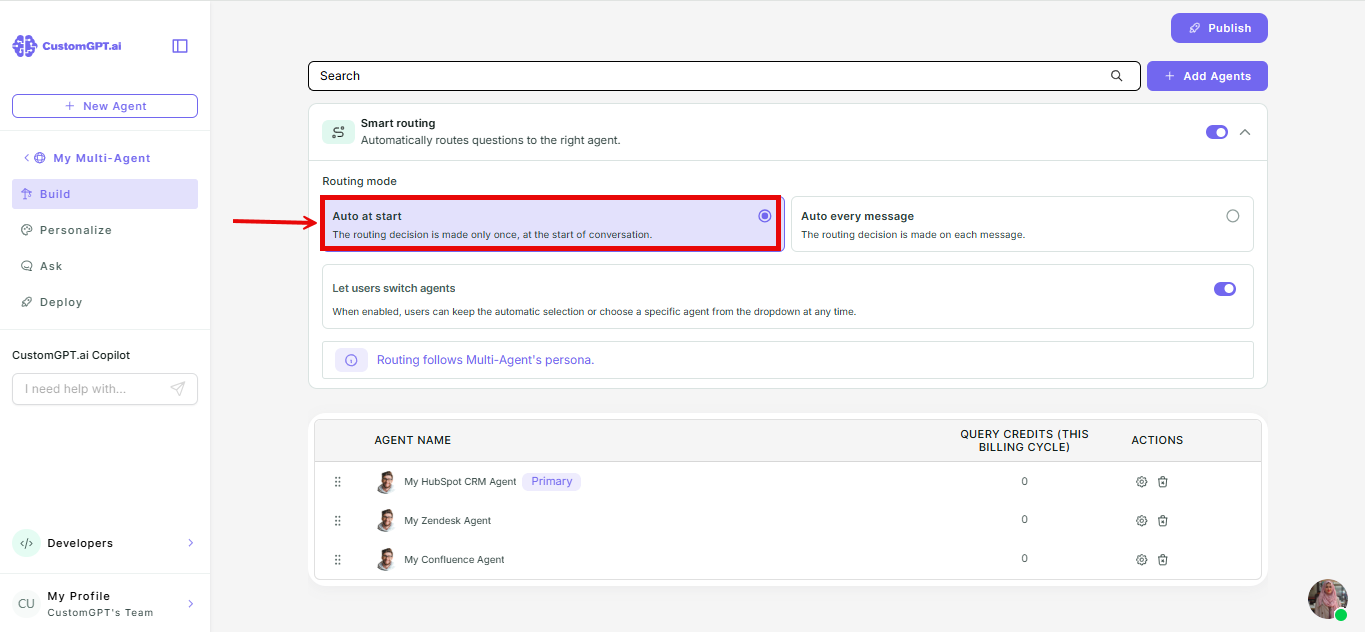1365x632 pixels.
Task: Click the Add Agents button
Action: pyautogui.click(x=1207, y=76)
